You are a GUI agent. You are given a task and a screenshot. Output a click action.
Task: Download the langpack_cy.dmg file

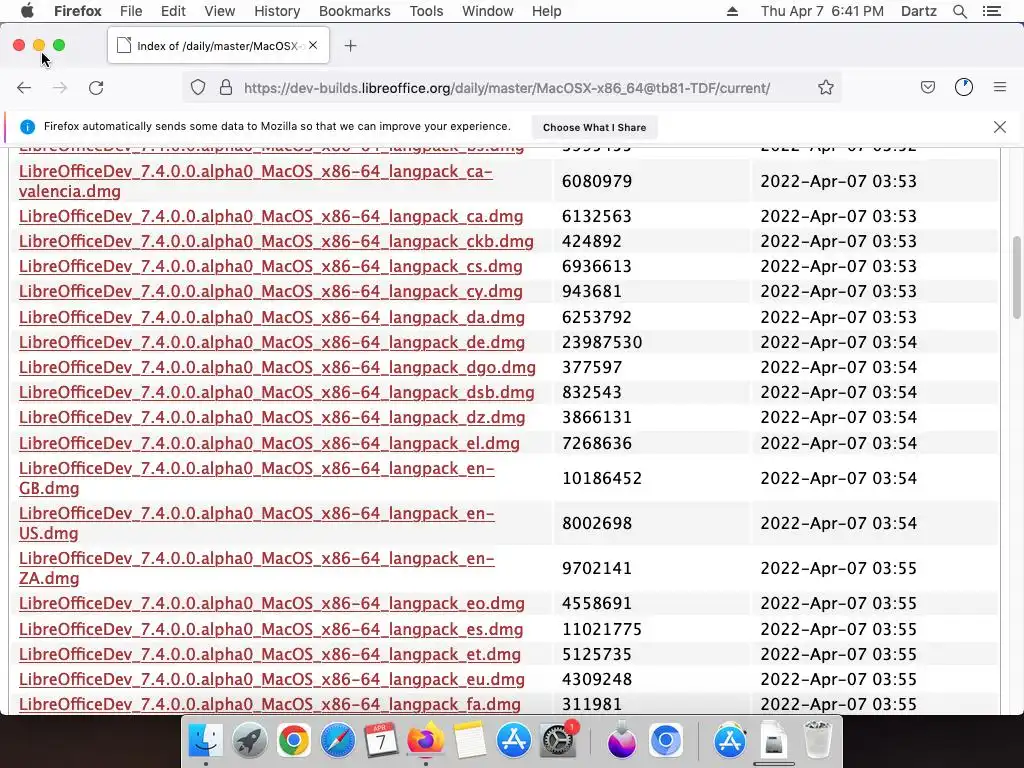(x=270, y=291)
